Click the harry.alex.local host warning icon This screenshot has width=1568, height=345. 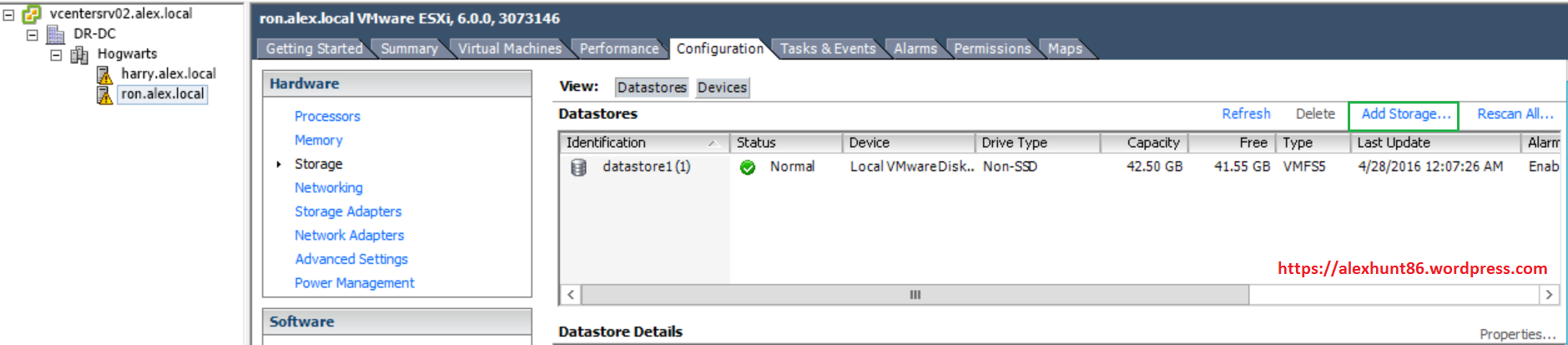tap(104, 75)
